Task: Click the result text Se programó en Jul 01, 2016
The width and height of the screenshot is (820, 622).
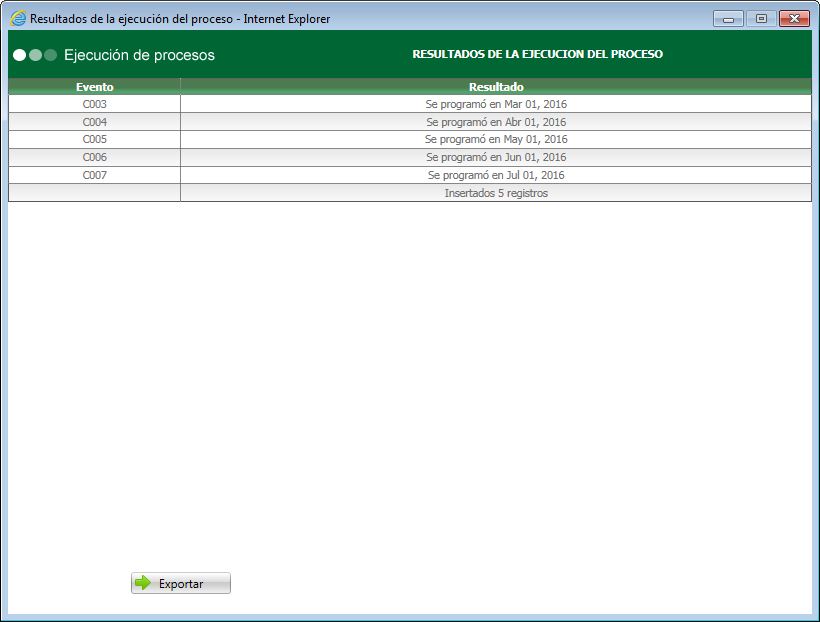Action: (x=497, y=175)
